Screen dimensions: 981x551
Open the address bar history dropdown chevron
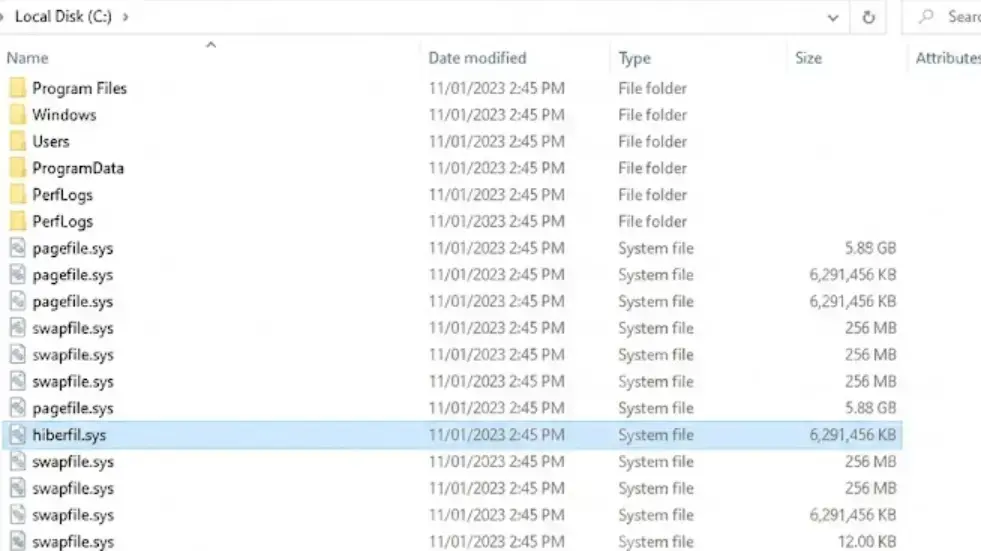point(833,18)
